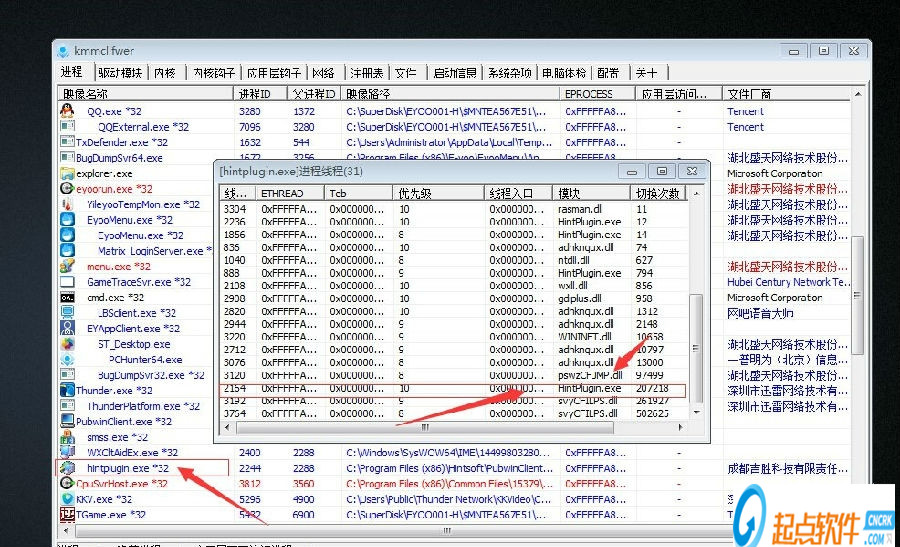The width and height of the screenshot is (900, 547).
Task: Click the ThunderPlatform.exe process icon
Action: (x=67, y=405)
